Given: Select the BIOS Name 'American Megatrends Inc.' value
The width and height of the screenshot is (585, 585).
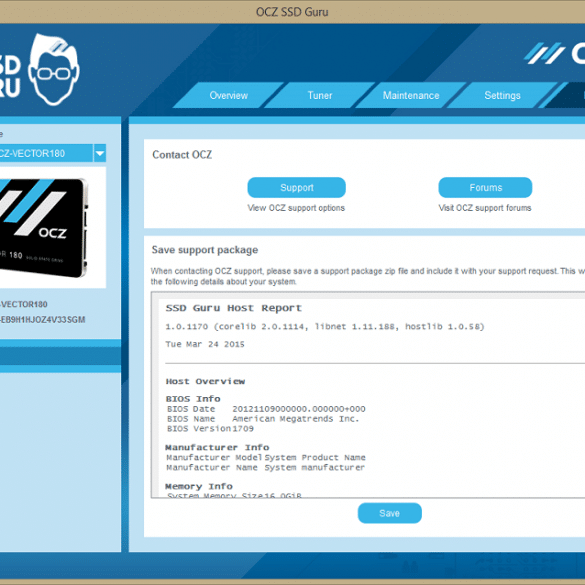Looking at the screenshot, I should pyautogui.click(x=295, y=419).
